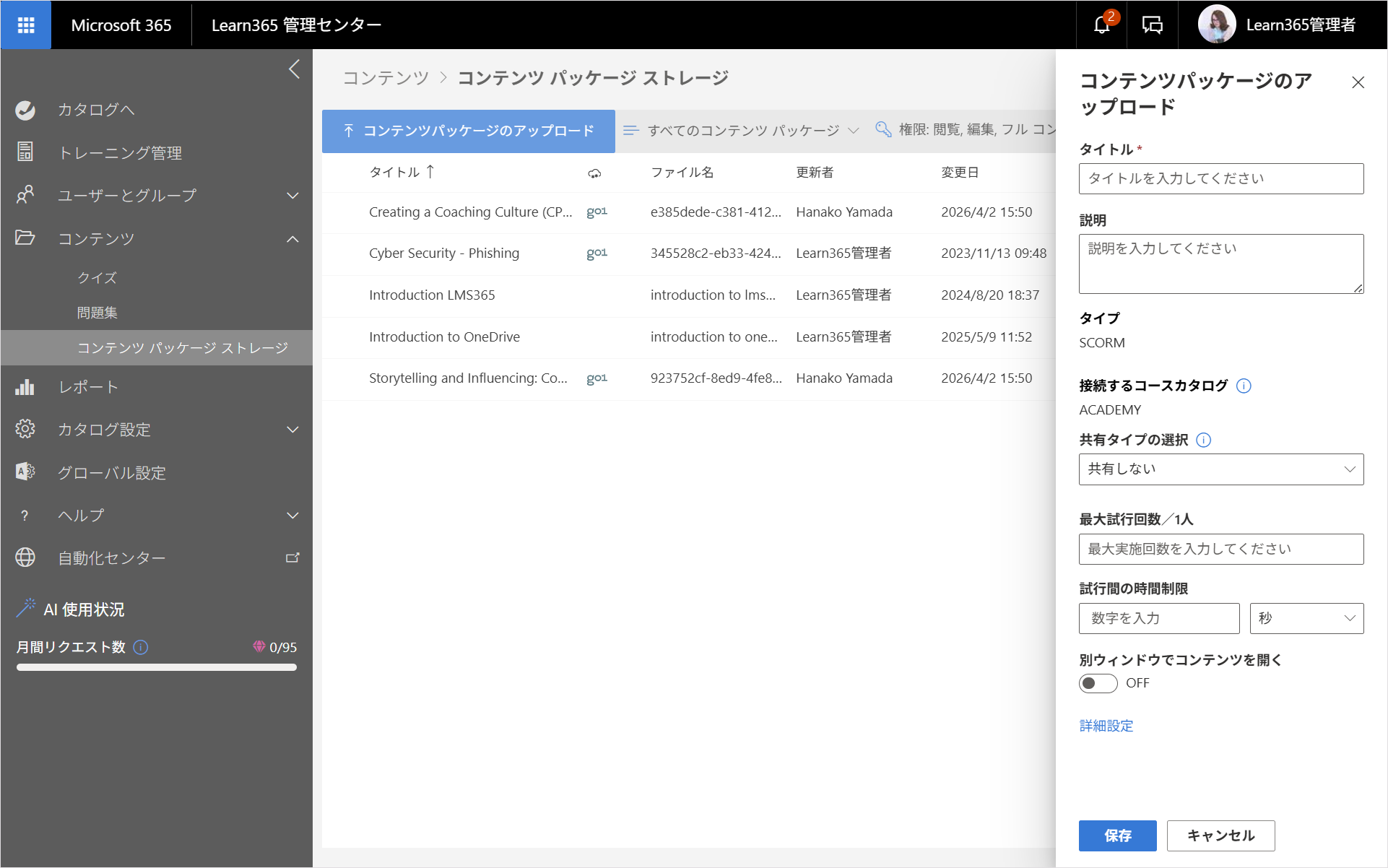
Task: Go to カタログへ
Action: pos(96,110)
